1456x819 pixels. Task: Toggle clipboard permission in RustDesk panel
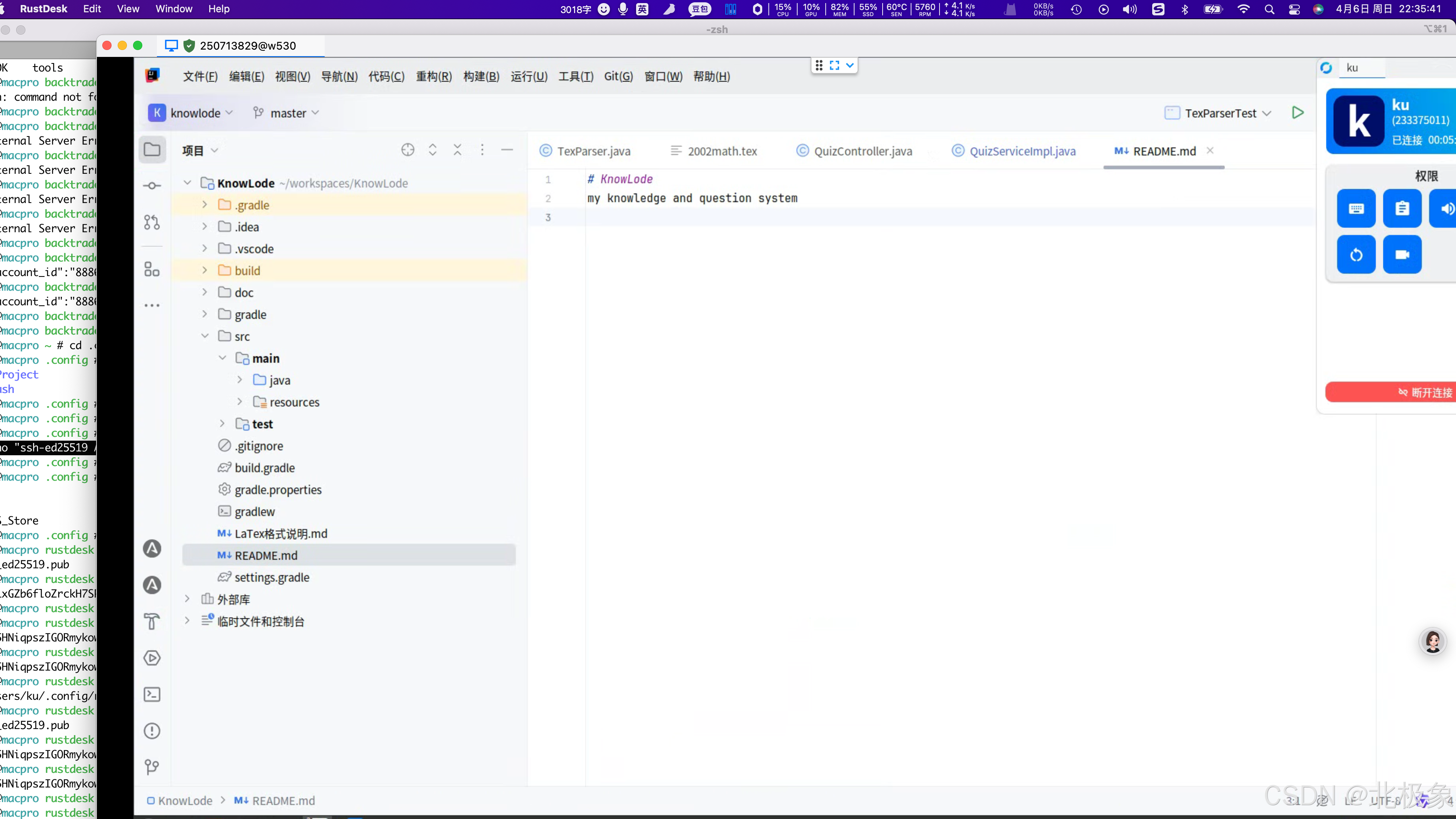(1402, 208)
